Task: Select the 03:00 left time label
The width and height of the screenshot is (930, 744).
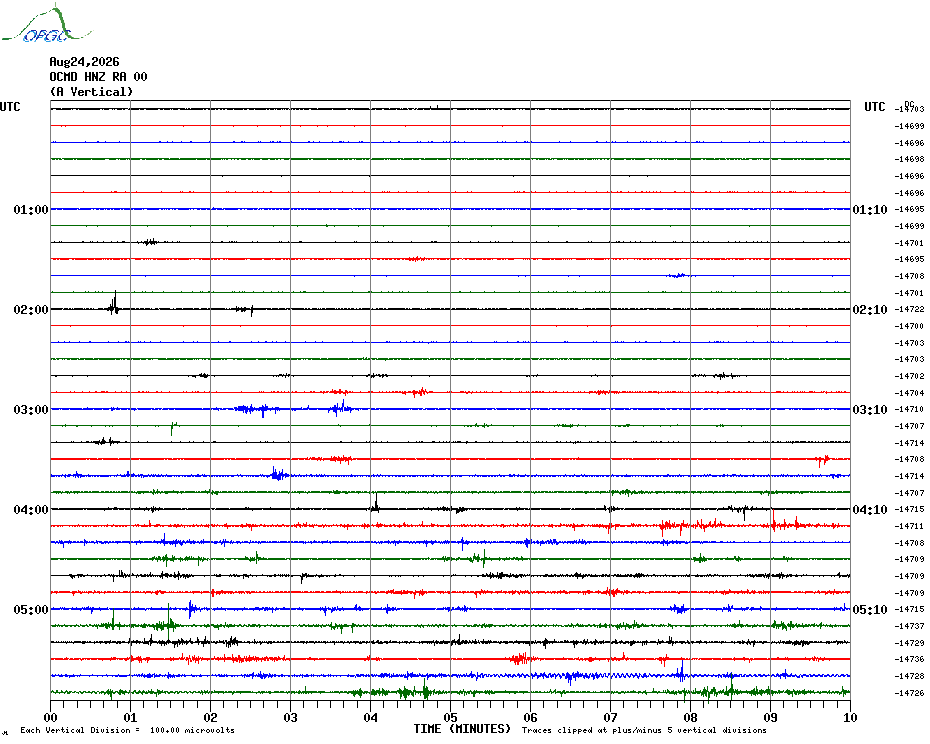Action: (x=31, y=409)
